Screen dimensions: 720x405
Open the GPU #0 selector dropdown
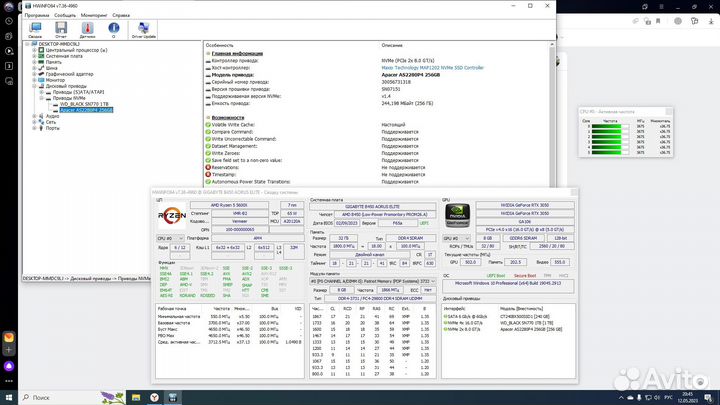point(456,238)
